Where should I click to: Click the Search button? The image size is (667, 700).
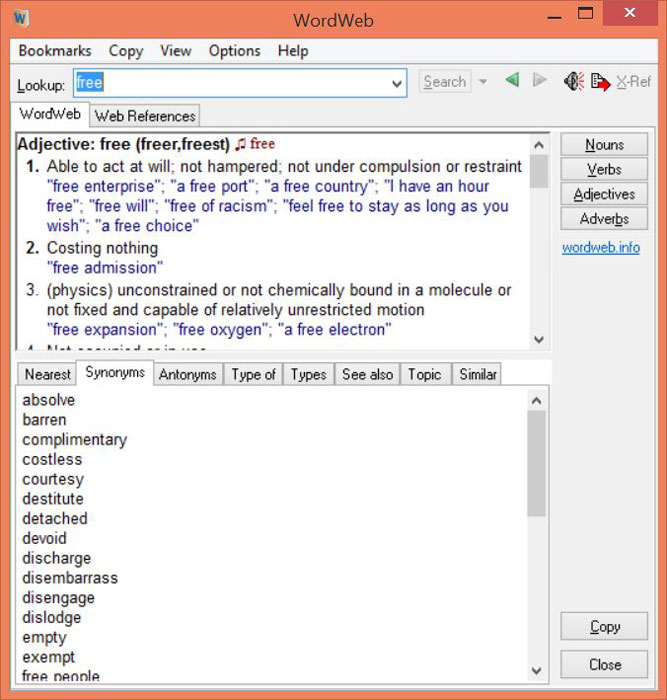coord(445,82)
